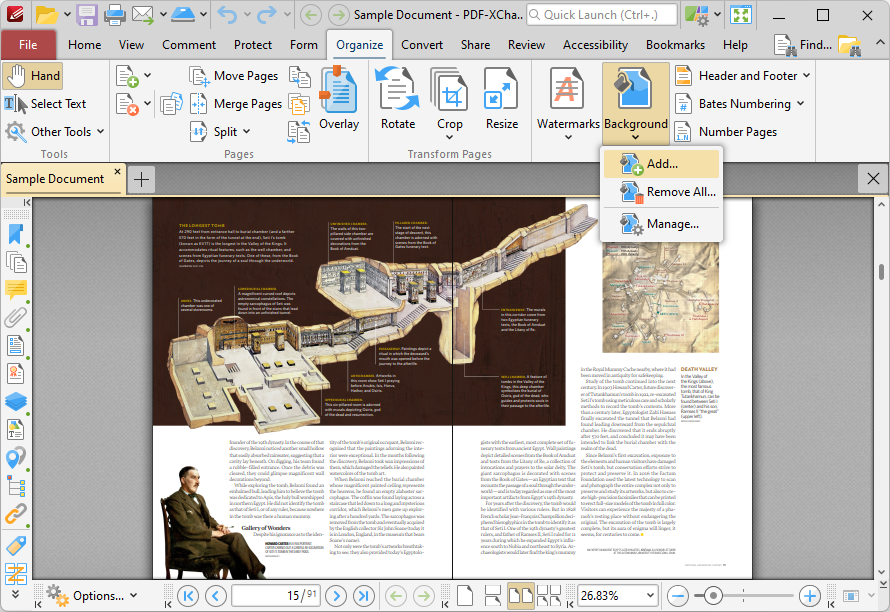
Task: Click the Scan document icon
Action: [183, 15]
